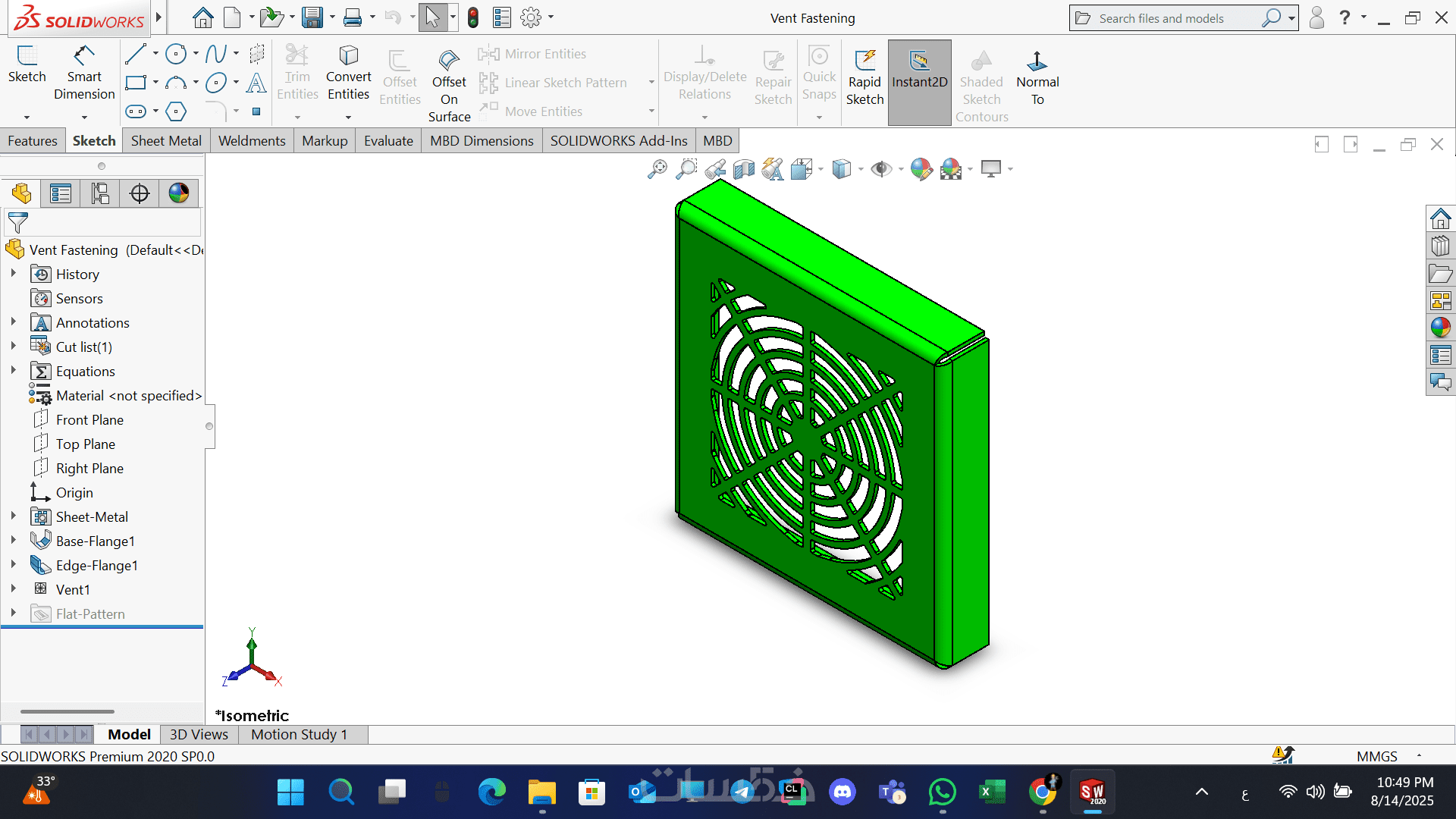Viewport: 1456px width, 819px height.
Task: Open the ConfigurationManager tab icon
Action: point(100,193)
